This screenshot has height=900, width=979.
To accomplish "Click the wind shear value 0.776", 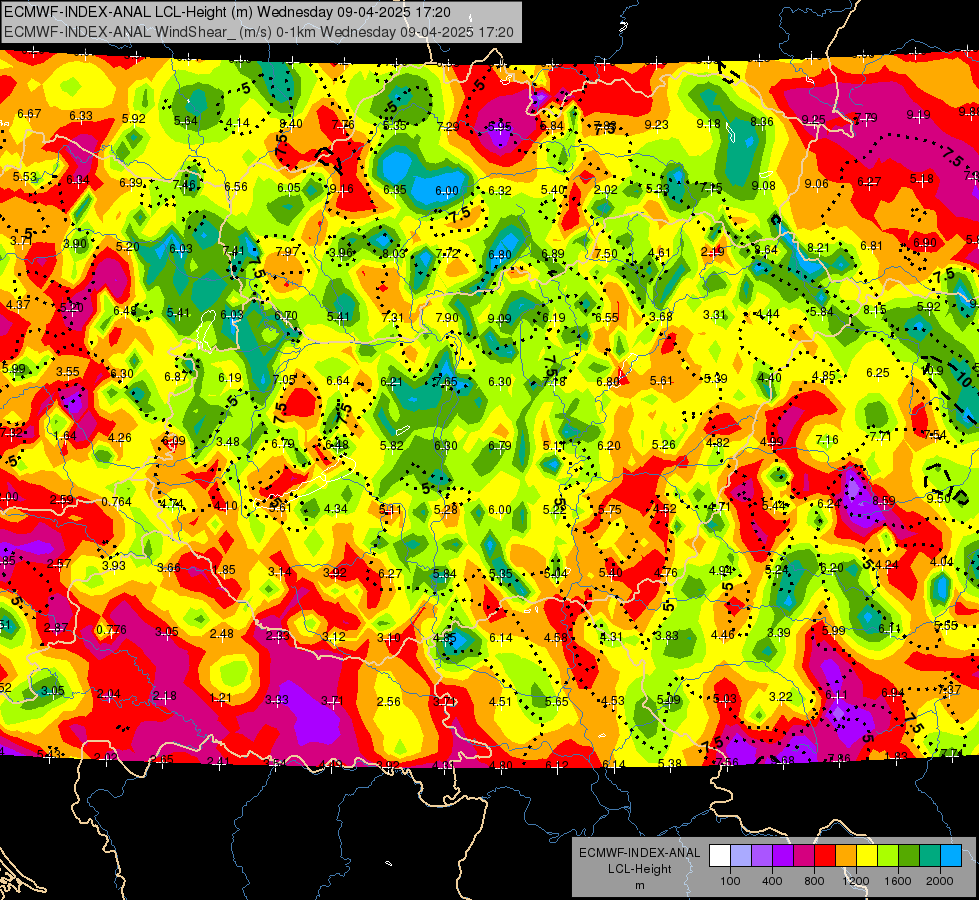I will click(111, 629).
